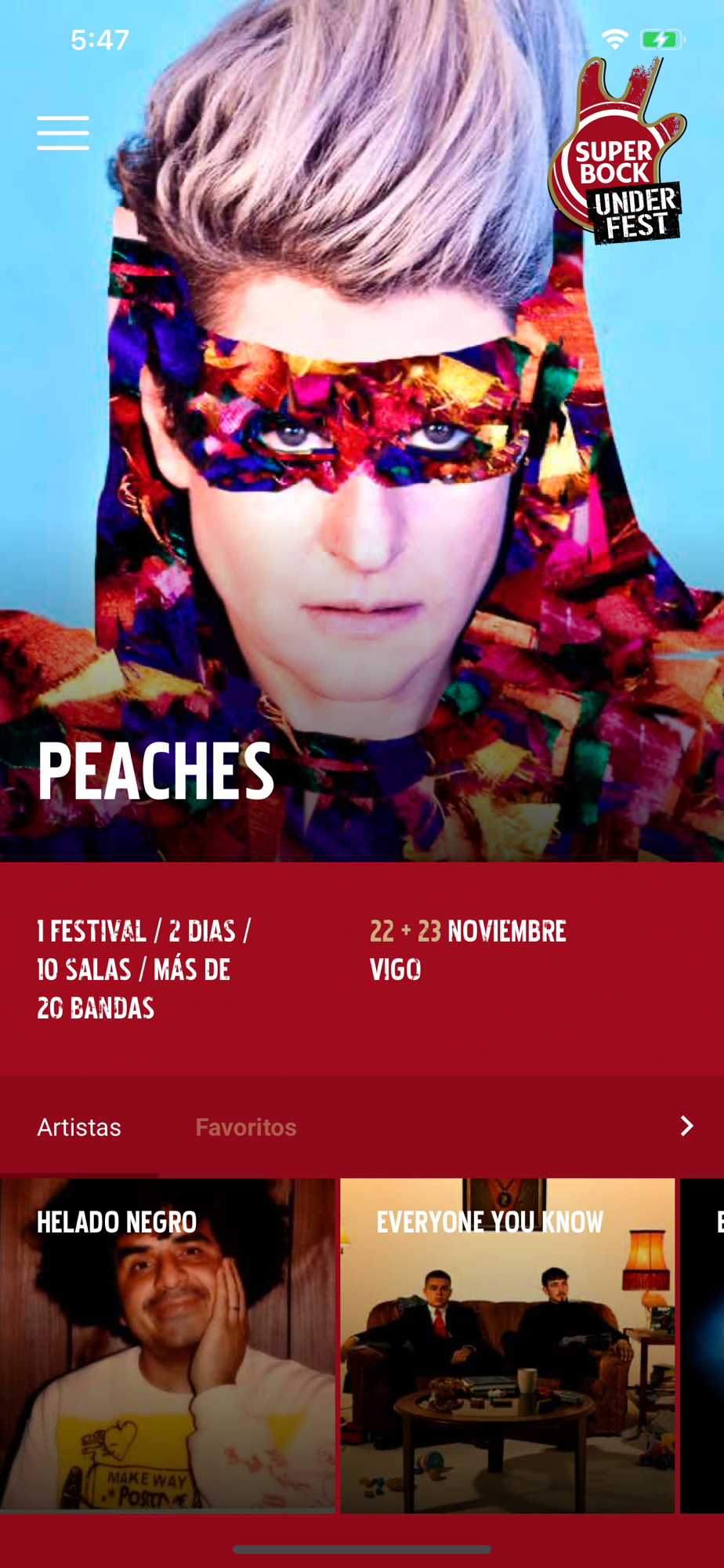Tap the Artistas tab underline indicator
The width and height of the screenshot is (724, 1568).
pyautogui.click(x=79, y=1175)
